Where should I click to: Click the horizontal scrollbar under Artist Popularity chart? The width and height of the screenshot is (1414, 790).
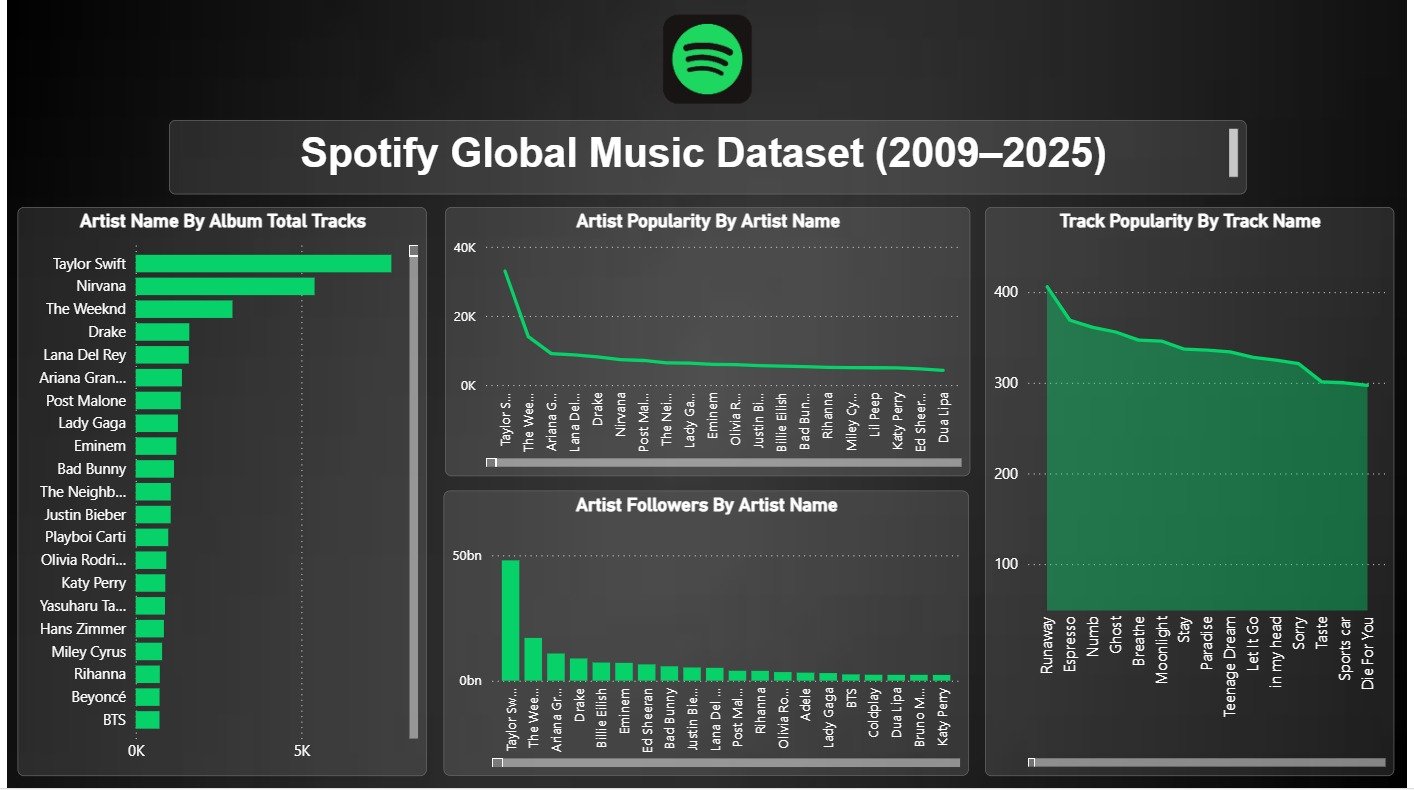coord(724,463)
